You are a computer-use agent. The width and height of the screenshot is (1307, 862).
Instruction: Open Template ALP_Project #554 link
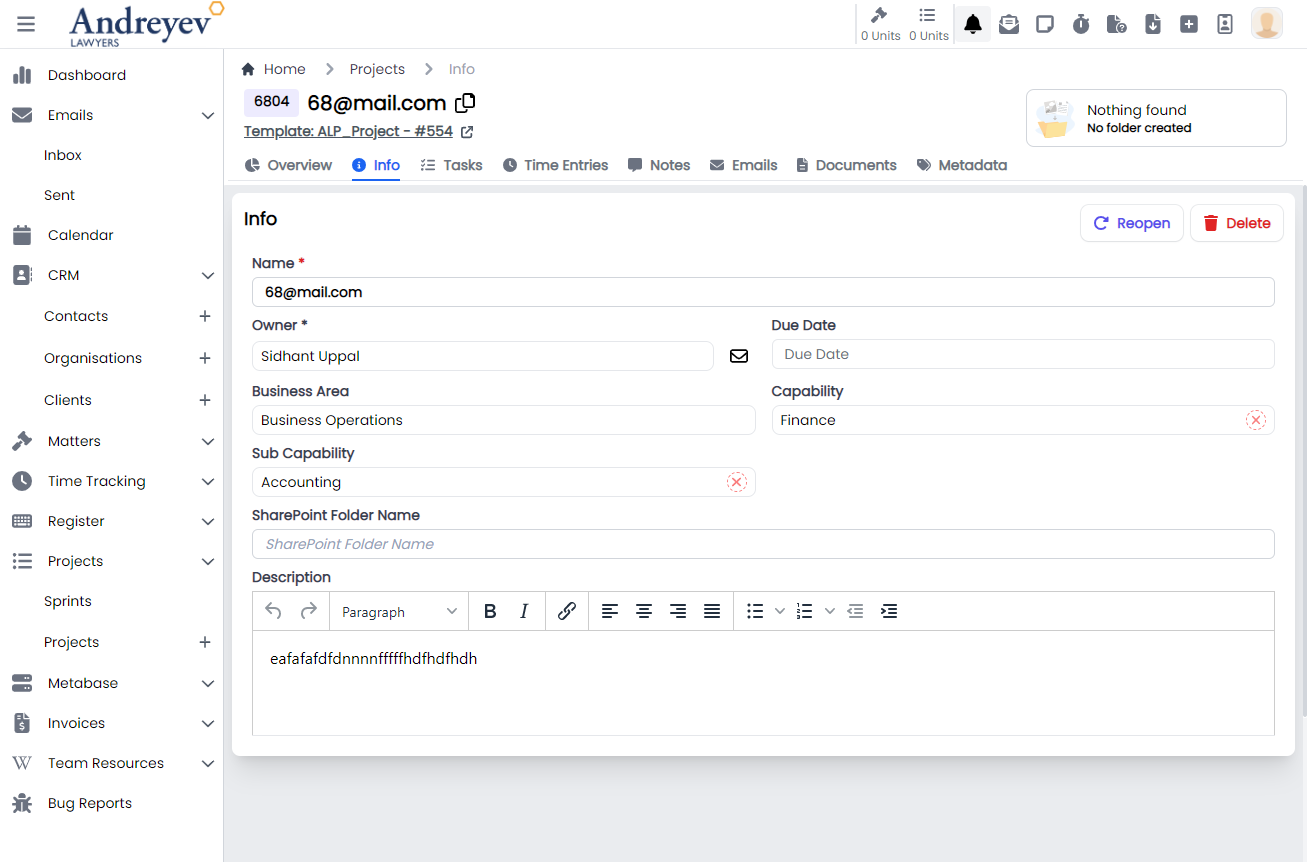click(349, 131)
